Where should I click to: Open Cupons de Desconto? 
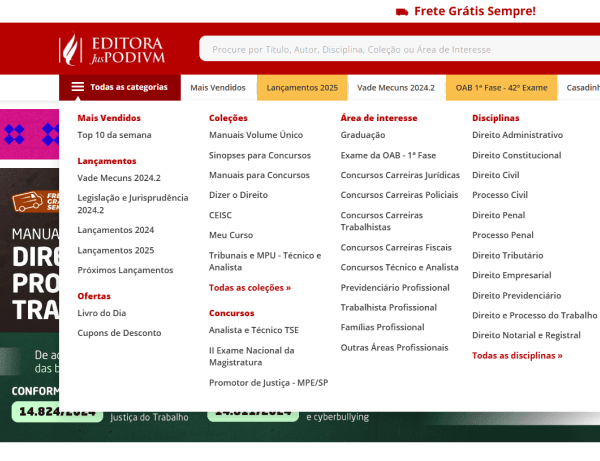pyautogui.click(x=119, y=333)
